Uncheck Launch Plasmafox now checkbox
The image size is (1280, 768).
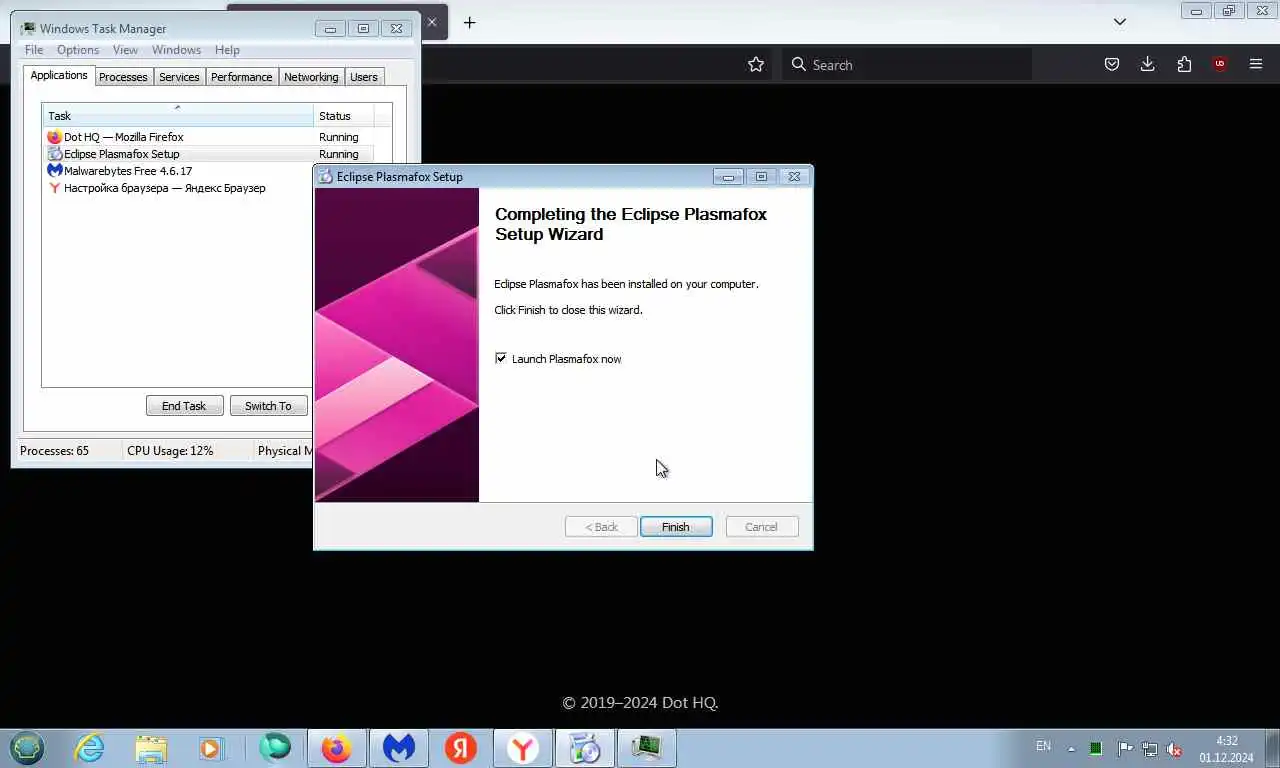click(501, 358)
